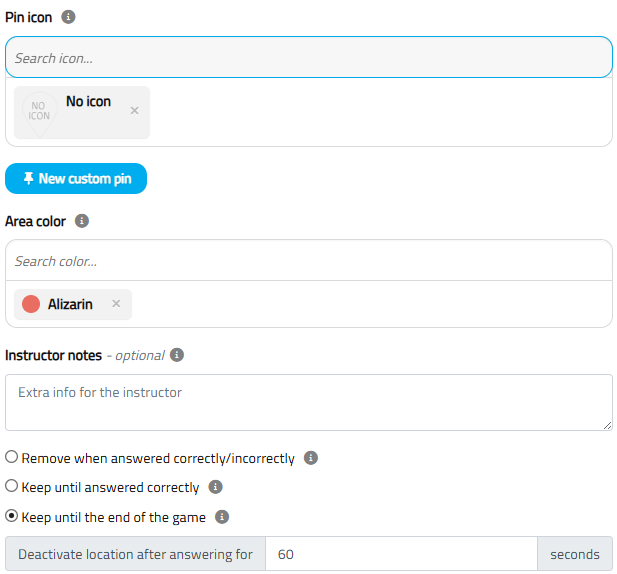Click the seconds unit label
The width and height of the screenshot is (617, 574).
(x=575, y=554)
